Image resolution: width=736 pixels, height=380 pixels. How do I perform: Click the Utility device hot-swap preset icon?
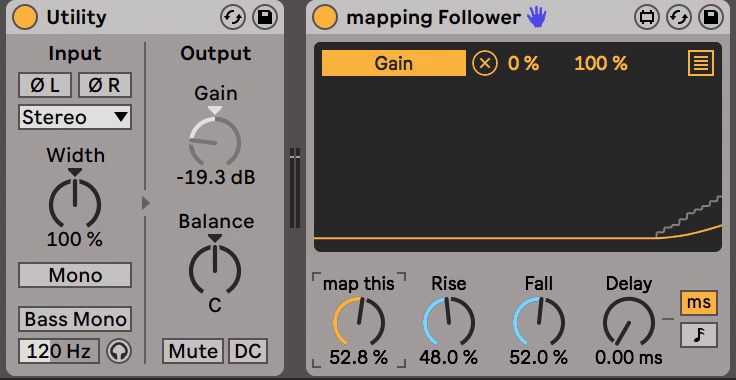click(233, 18)
